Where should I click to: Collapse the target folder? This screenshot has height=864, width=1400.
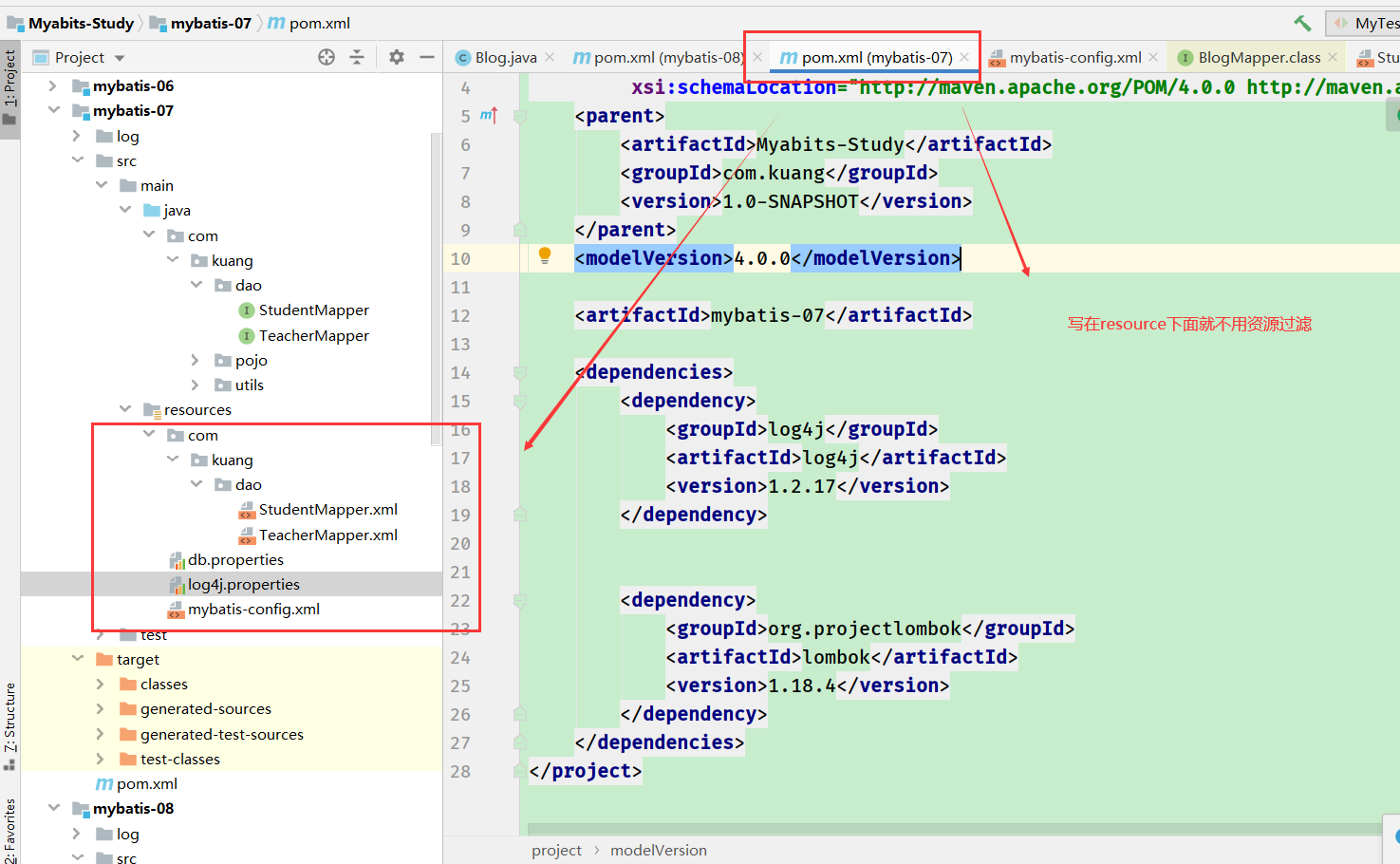78,659
